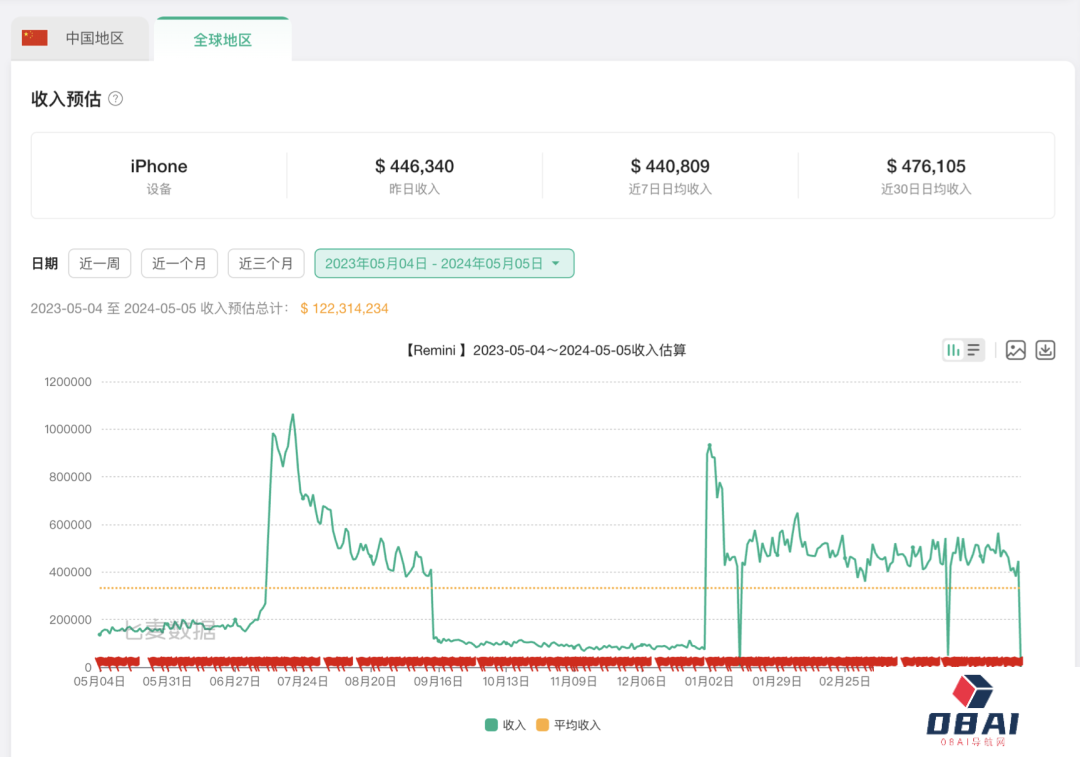Click the chart title 【Remini】收入估算
This screenshot has width=1080, height=757.
point(544,350)
